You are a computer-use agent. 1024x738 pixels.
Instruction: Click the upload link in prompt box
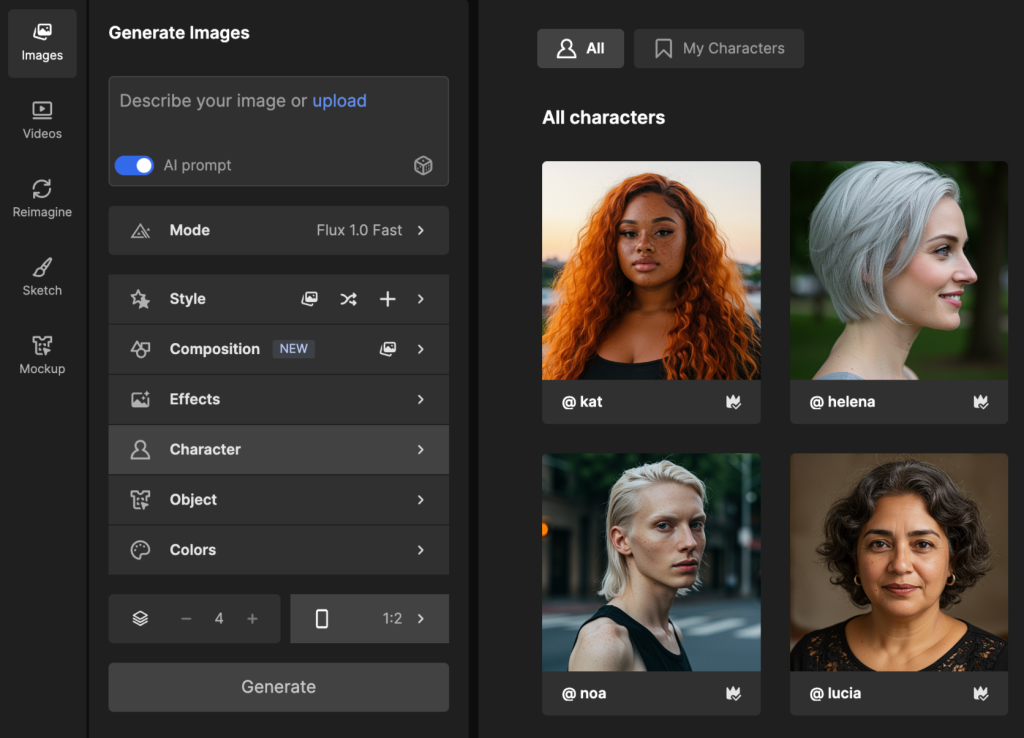(339, 101)
